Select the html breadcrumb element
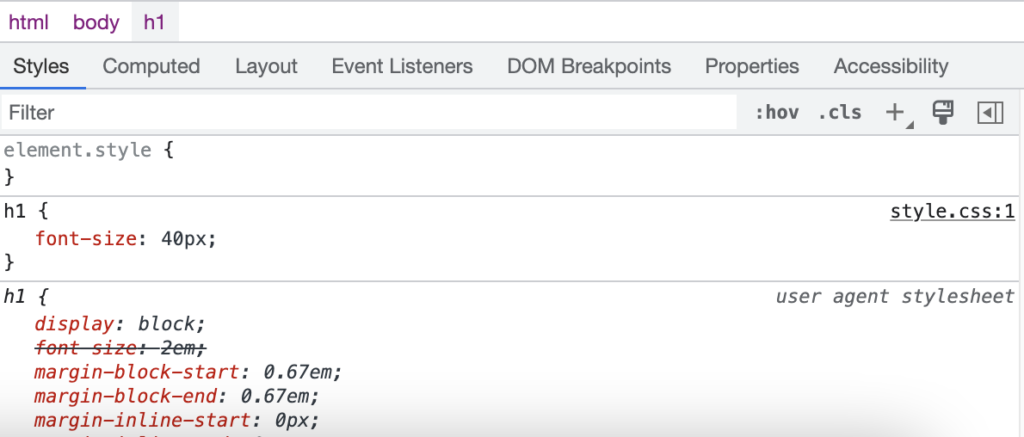This screenshot has width=1024, height=437. point(29,22)
